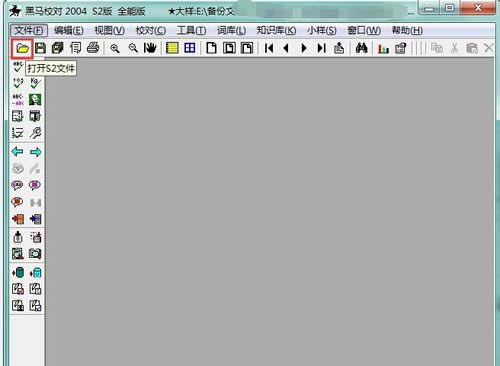The width and height of the screenshot is (500, 366).
Task: Go forward with the cyan right arrow
Action: pos(35,152)
